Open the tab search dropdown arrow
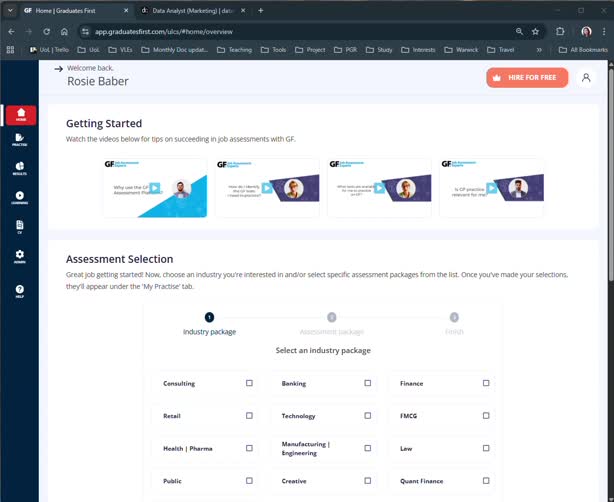The image size is (614, 502). click(10, 11)
